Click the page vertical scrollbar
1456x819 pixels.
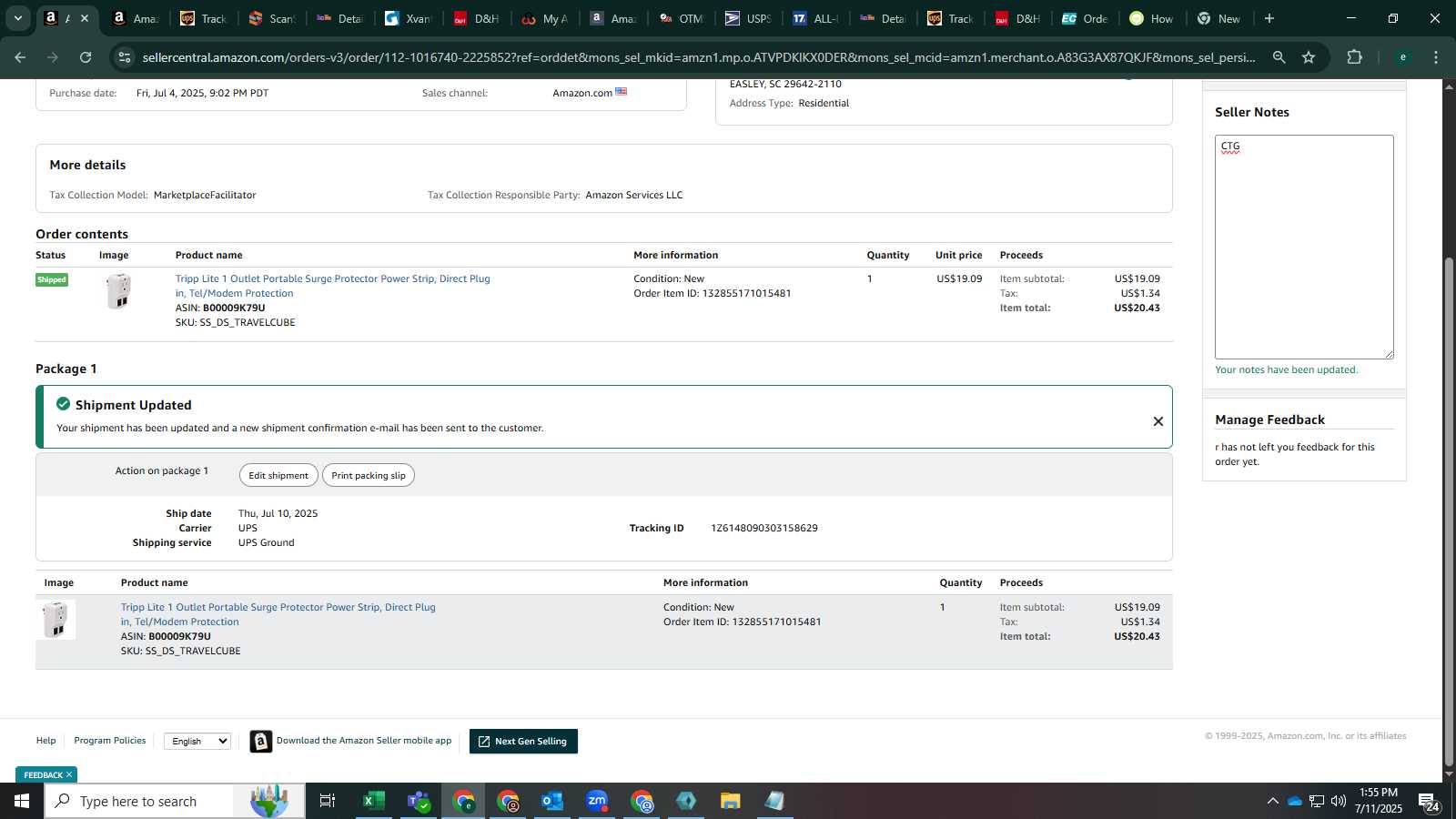pyautogui.click(x=1449, y=510)
